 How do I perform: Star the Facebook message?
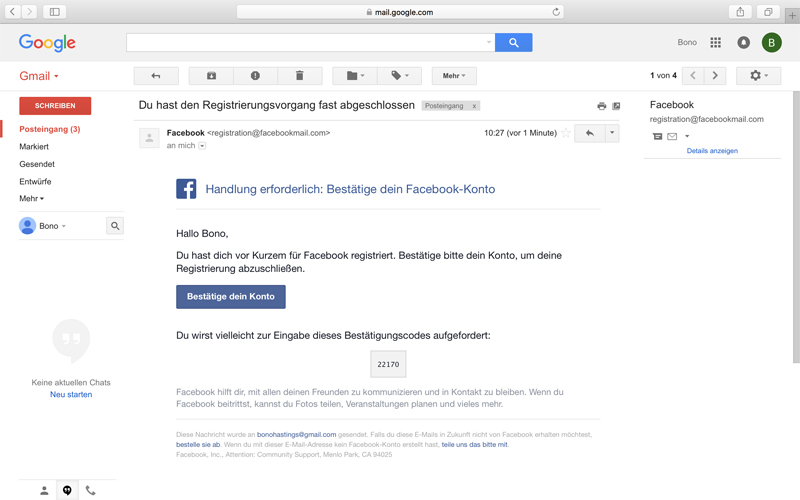[566, 133]
